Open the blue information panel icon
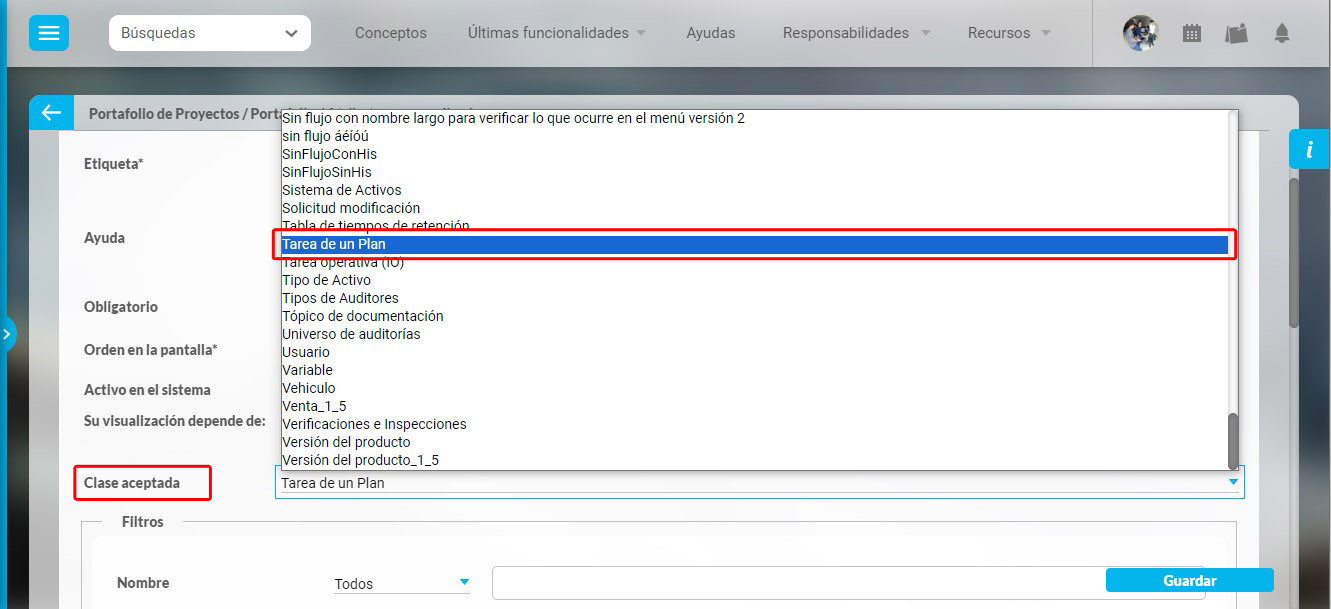Screen dimensions: 1331x609 click(x=1309, y=149)
